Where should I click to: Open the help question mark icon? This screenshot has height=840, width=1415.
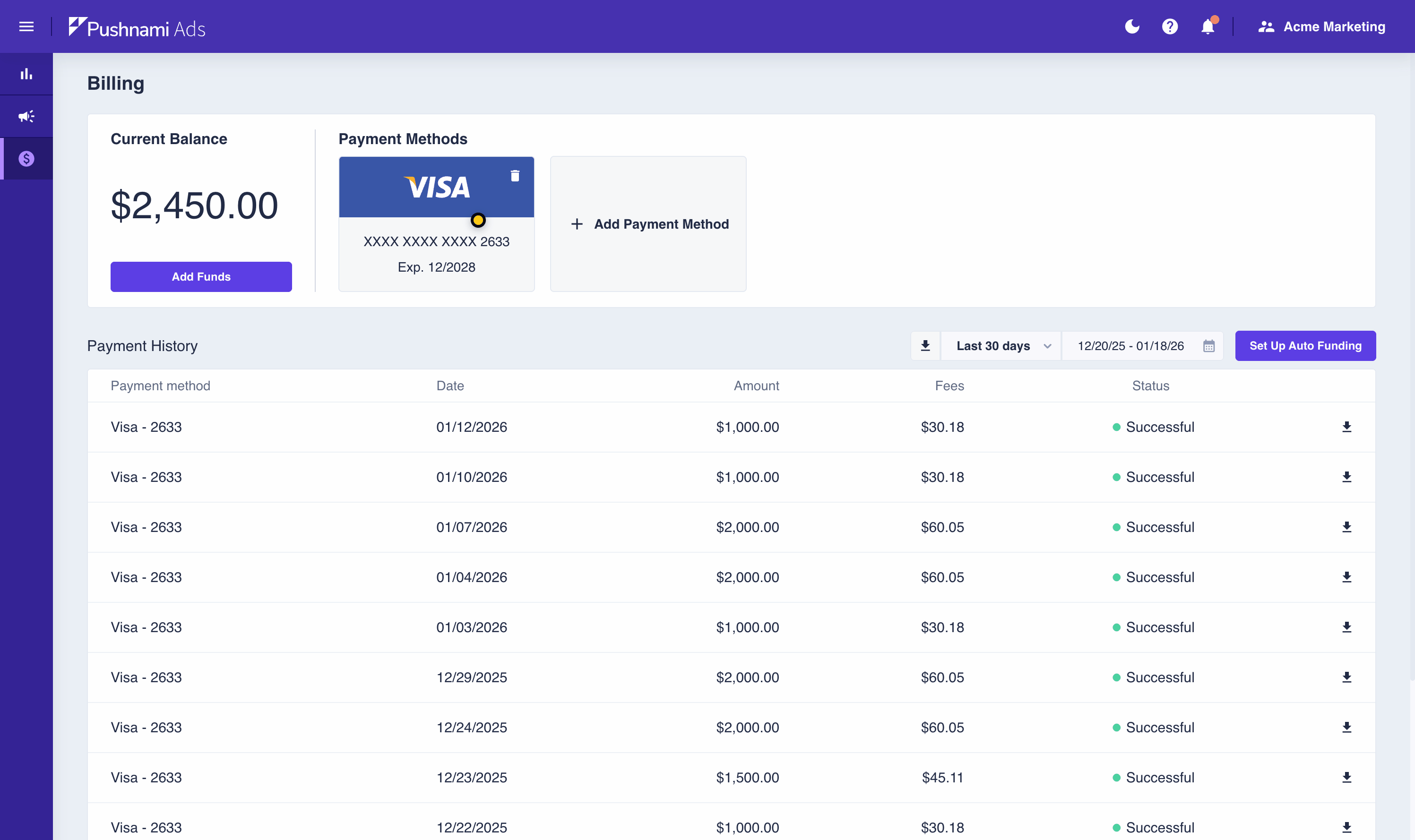(1169, 26)
